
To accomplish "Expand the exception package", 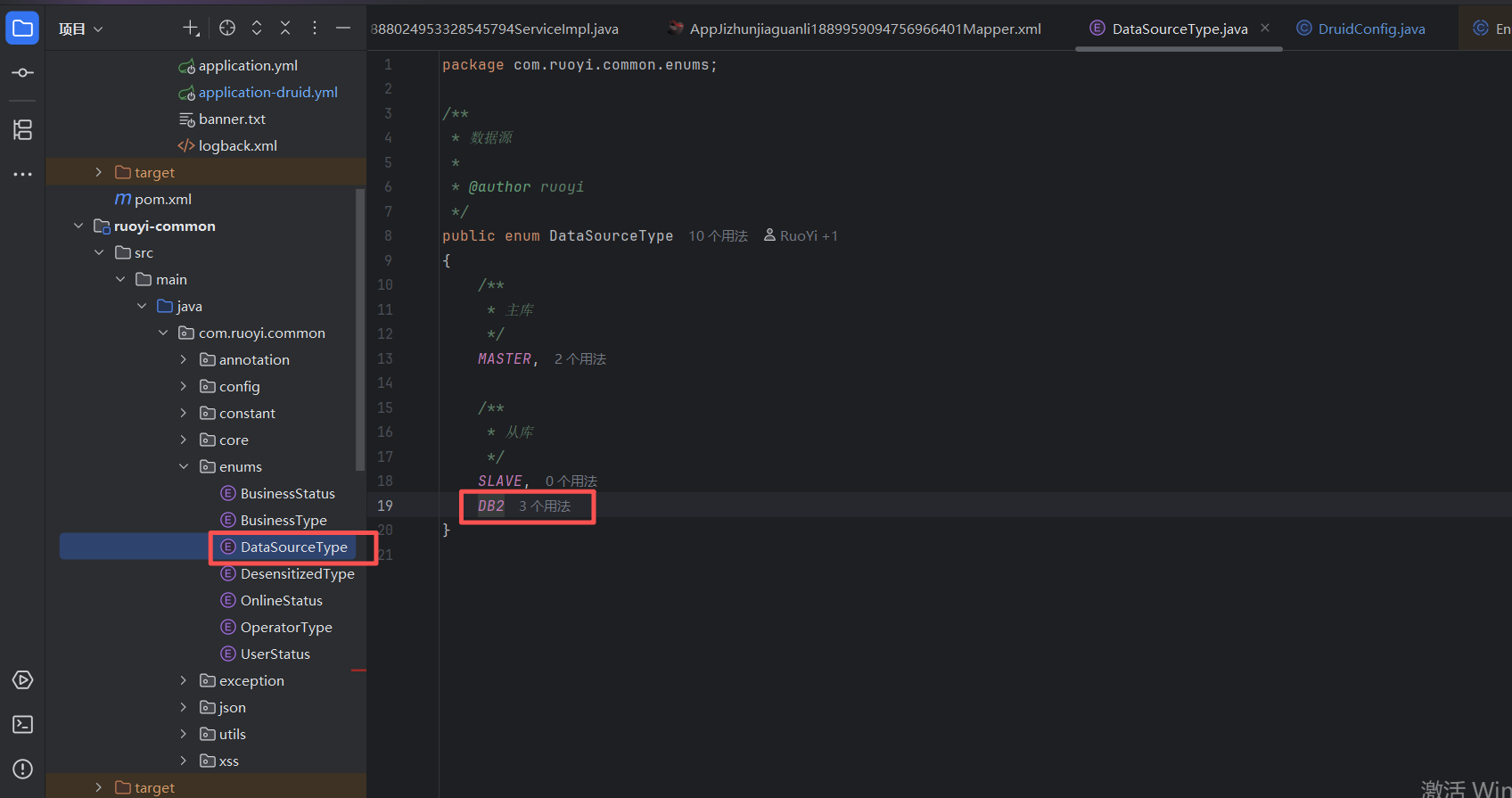I will coord(184,681).
